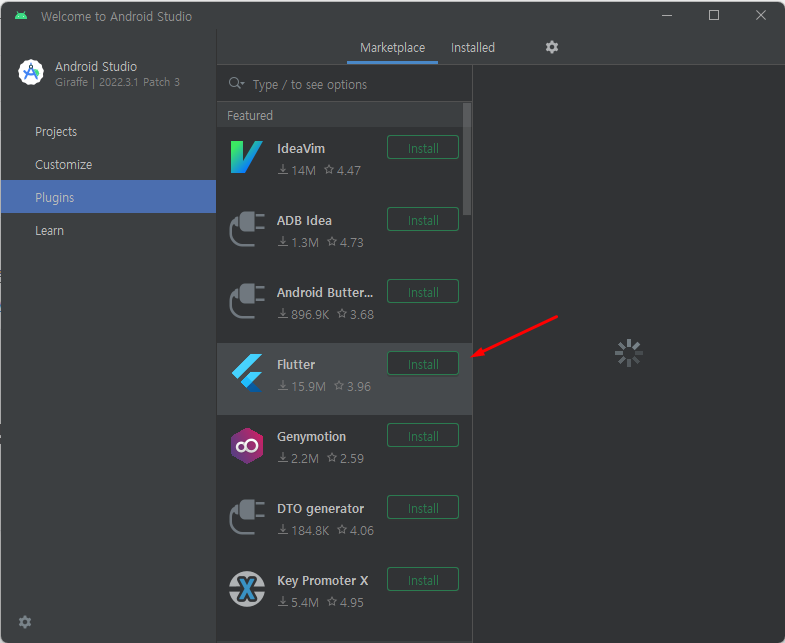Install the DTO generator plugin
This screenshot has height=643, width=785.
[423, 508]
